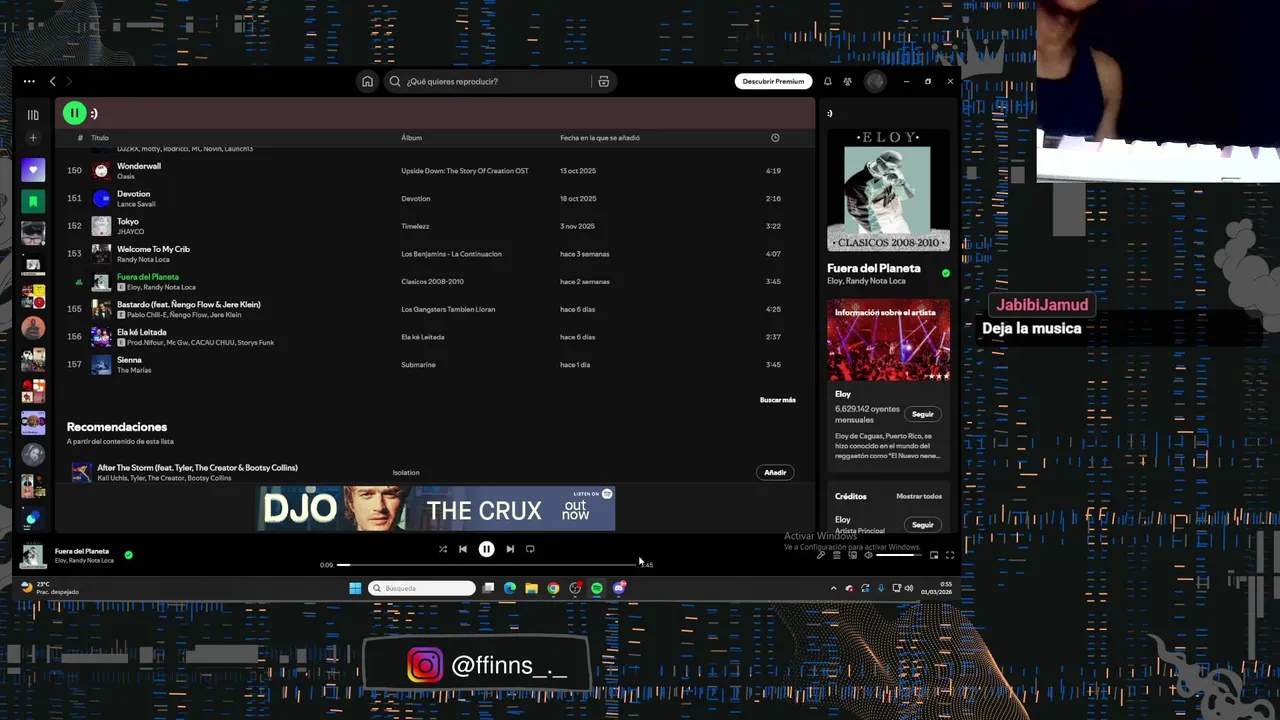The width and height of the screenshot is (1280, 720).
Task: Open the play queue
Action: click(837, 555)
